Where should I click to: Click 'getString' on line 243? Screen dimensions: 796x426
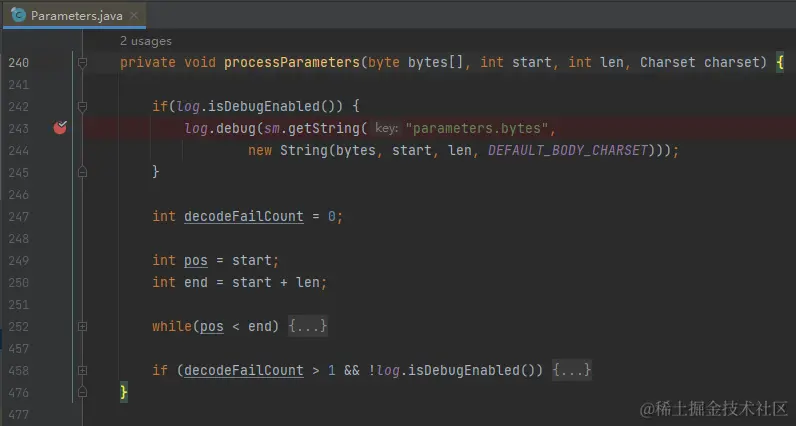pyautogui.click(x=324, y=128)
